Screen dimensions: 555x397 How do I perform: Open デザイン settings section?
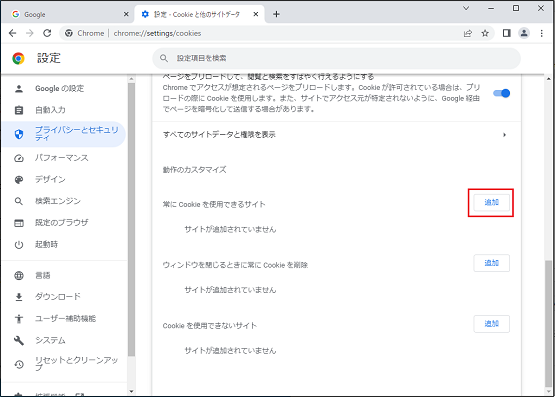[x=64, y=179]
